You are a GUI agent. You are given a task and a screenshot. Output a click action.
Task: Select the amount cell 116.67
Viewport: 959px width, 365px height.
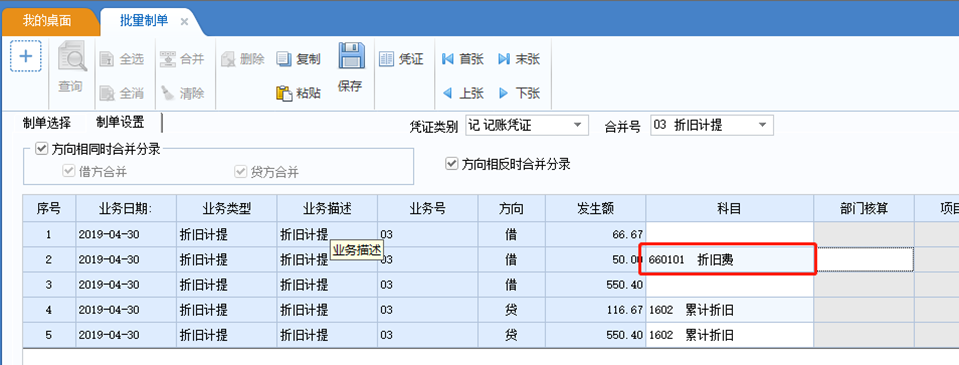(595, 310)
